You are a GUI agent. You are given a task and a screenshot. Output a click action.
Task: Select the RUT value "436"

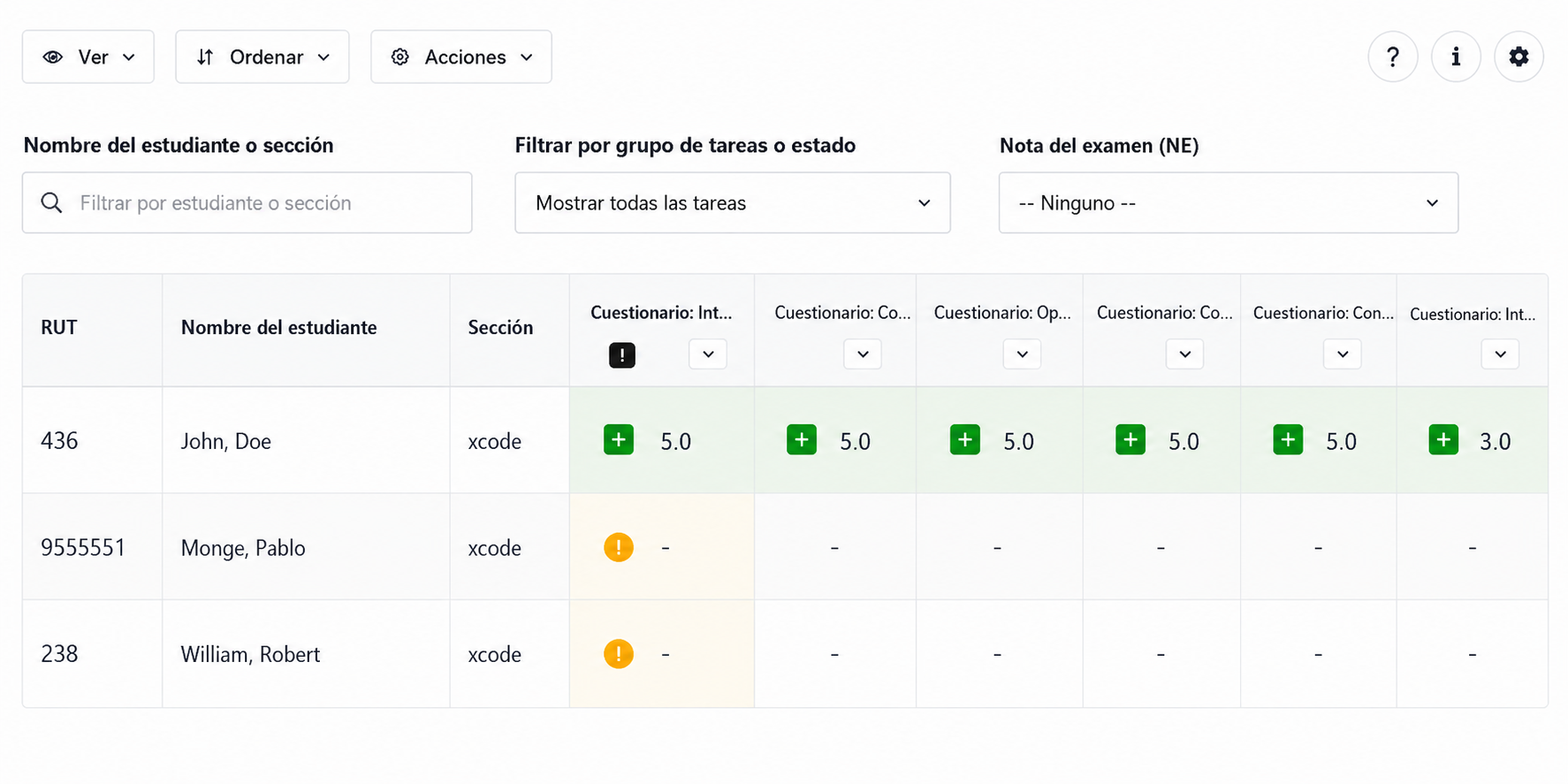tap(59, 441)
